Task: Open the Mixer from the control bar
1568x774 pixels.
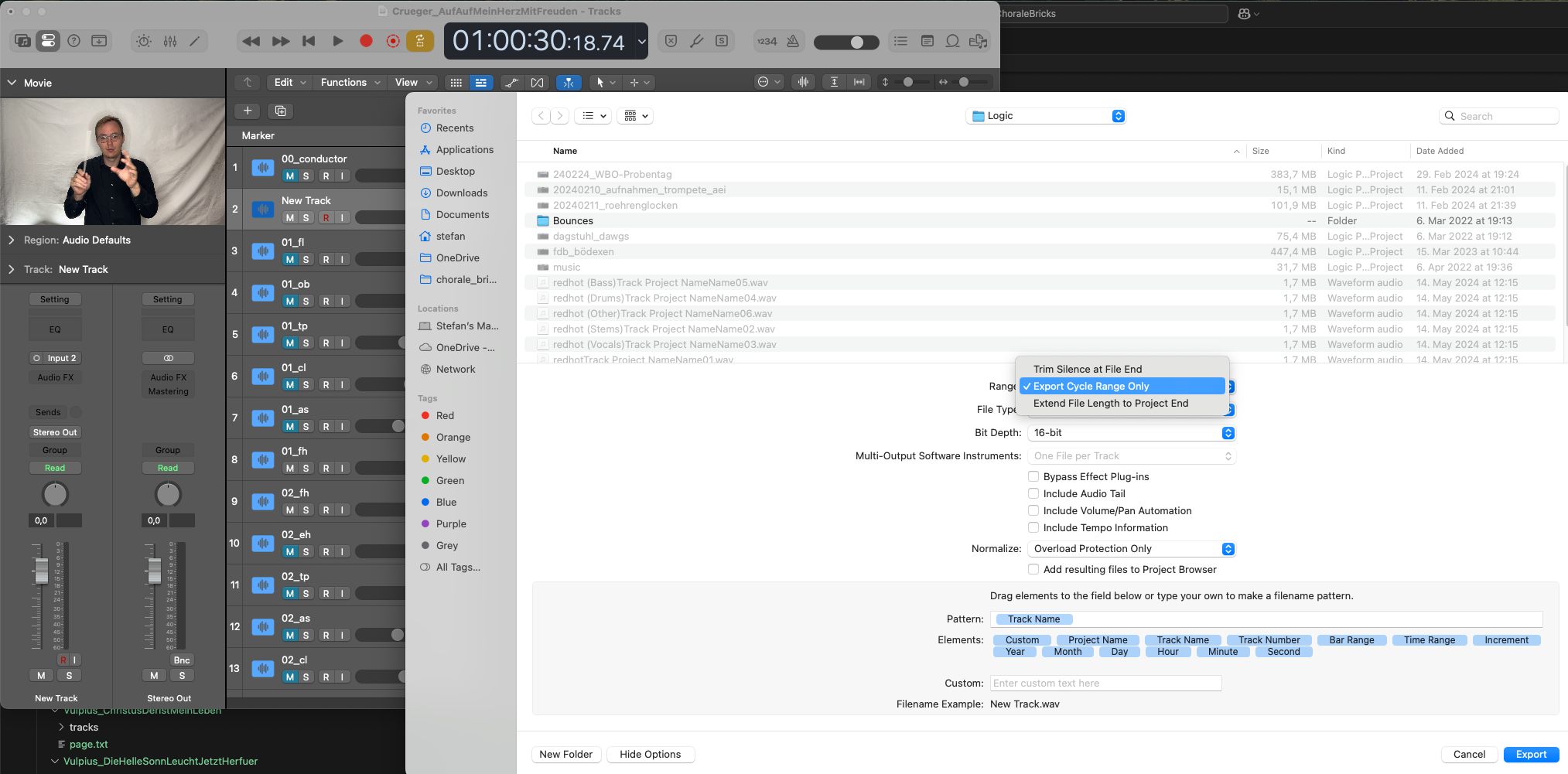Action: tap(170, 41)
